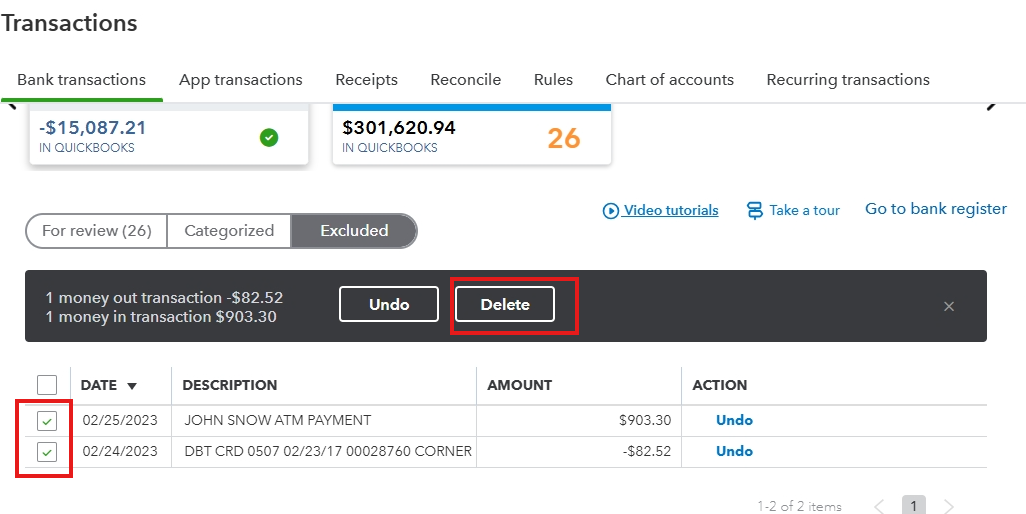Open Go to bank register link
The height and width of the screenshot is (514, 1026).
pyautogui.click(x=935, y=209)
